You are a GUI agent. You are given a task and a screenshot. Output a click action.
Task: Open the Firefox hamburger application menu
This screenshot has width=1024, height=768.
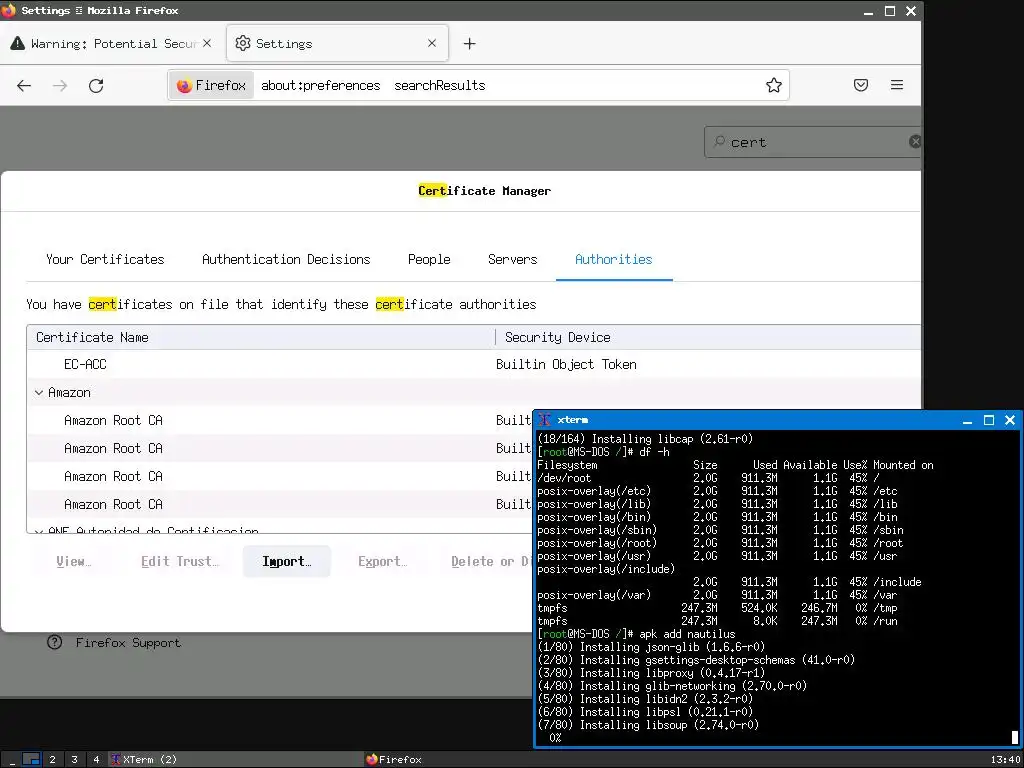[x=897, y=85]
